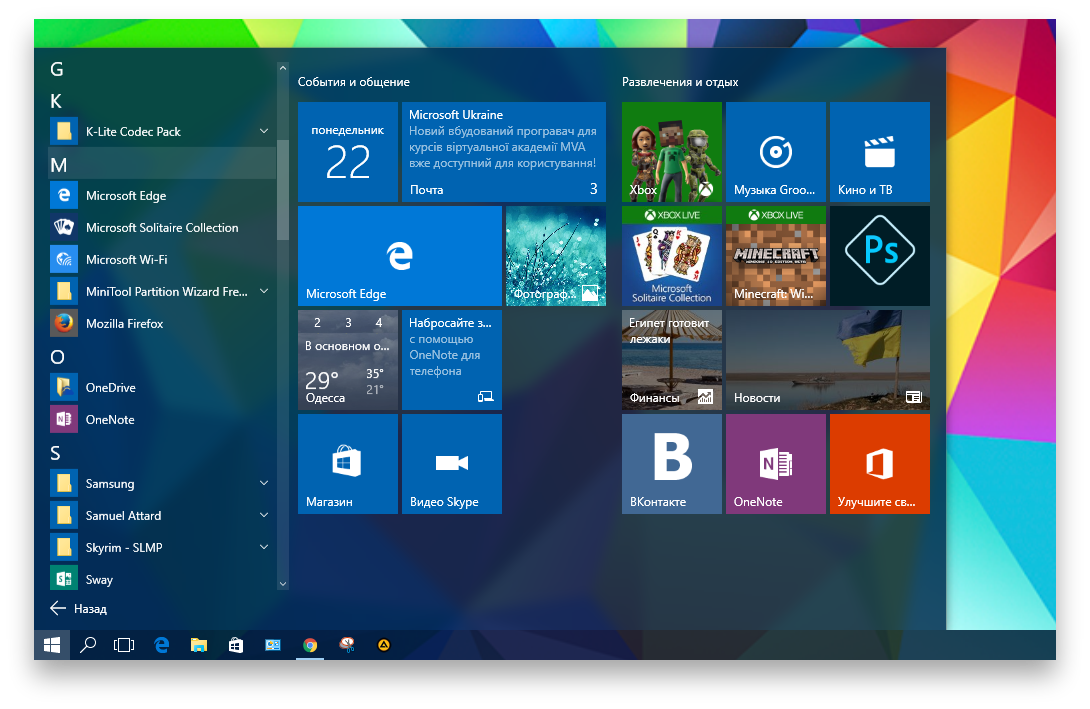Open the Xbox tile
The height and width of the screenshot is (709, 1090).
coord(672,152)
